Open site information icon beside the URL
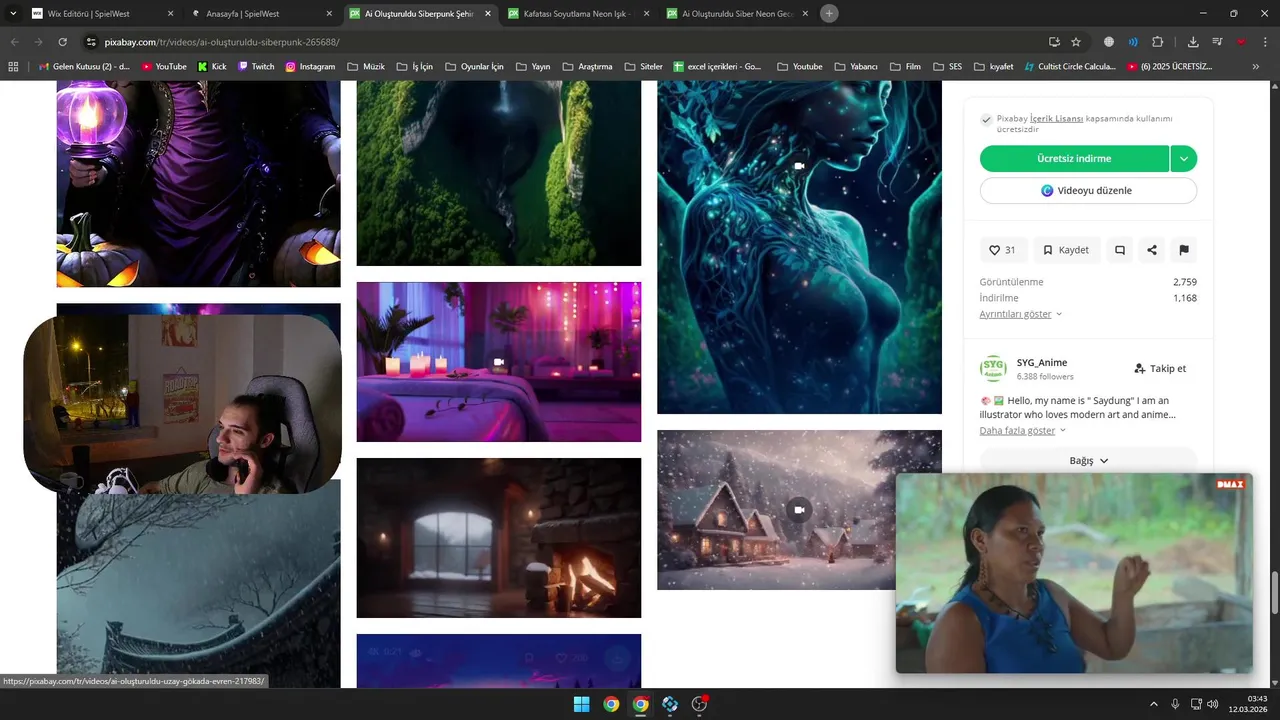The image size is (1280, 720). [x=91, y=42]
